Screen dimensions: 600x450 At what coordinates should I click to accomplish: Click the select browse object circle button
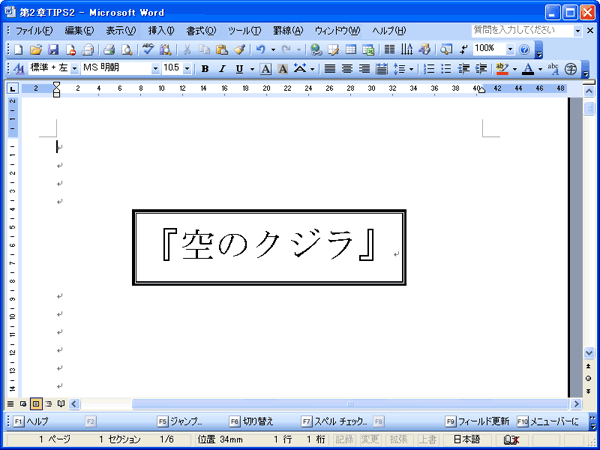pyautogui.click(x=589, y=378)
